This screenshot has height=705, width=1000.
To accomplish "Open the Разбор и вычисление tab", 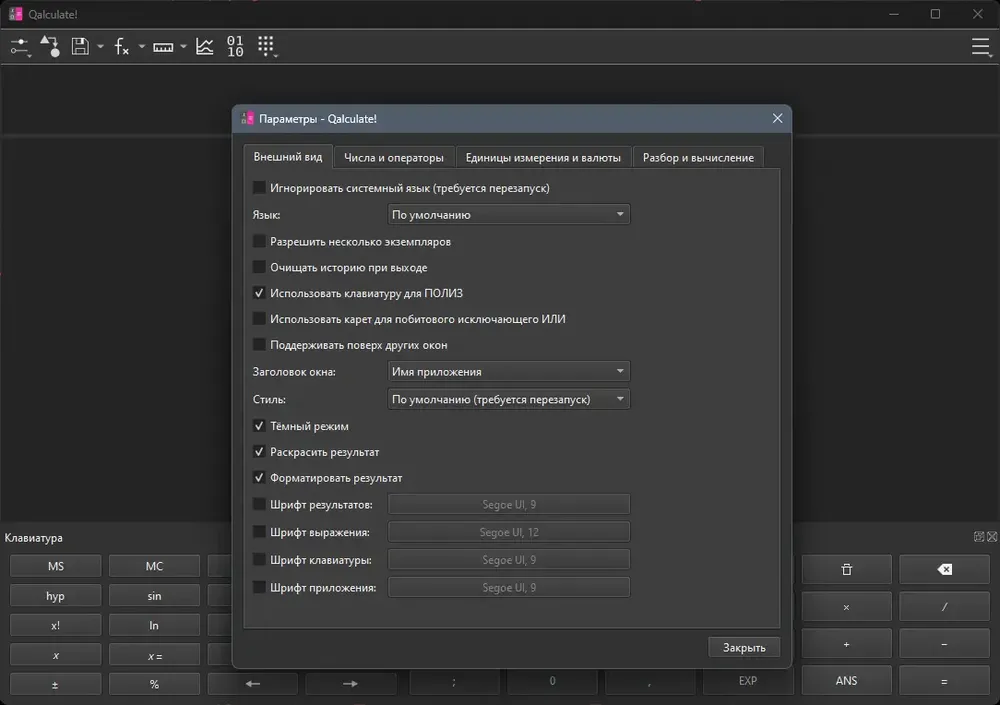I will (698, 158).
